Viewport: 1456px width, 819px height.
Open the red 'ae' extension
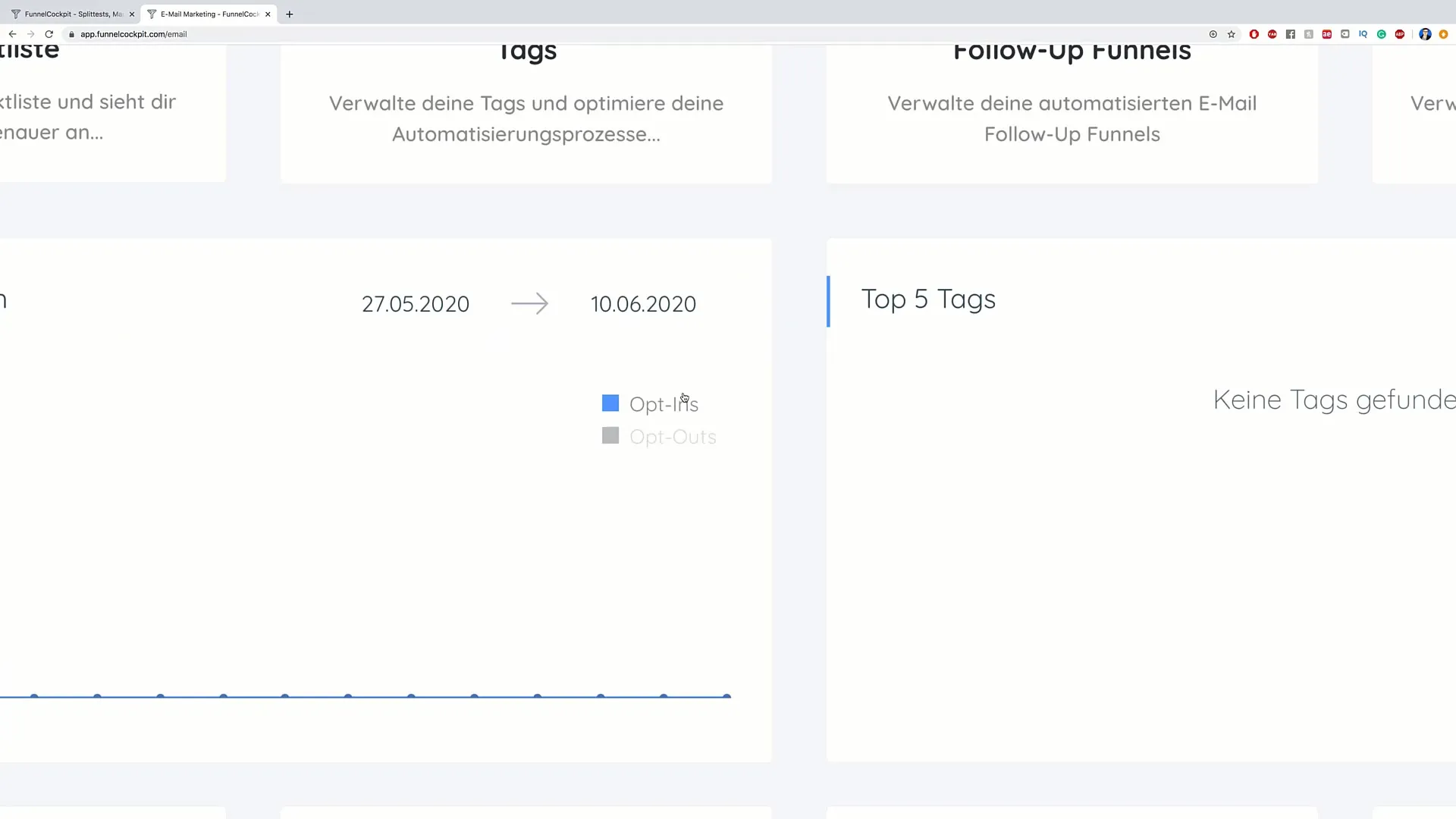click(1327, 34)
